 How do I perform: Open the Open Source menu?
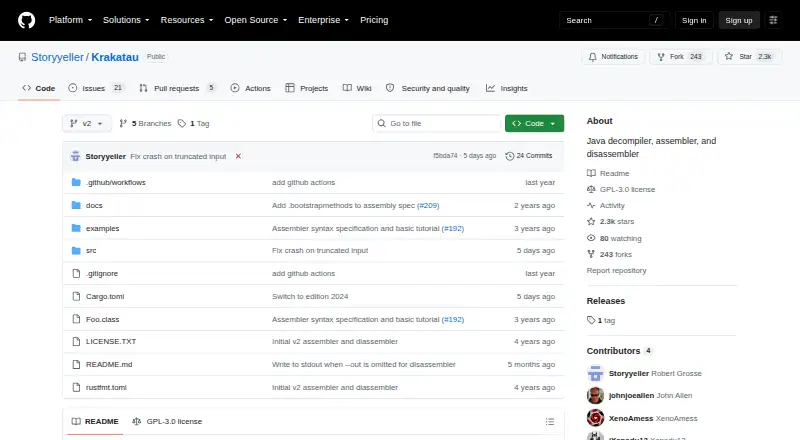point(256,20)
